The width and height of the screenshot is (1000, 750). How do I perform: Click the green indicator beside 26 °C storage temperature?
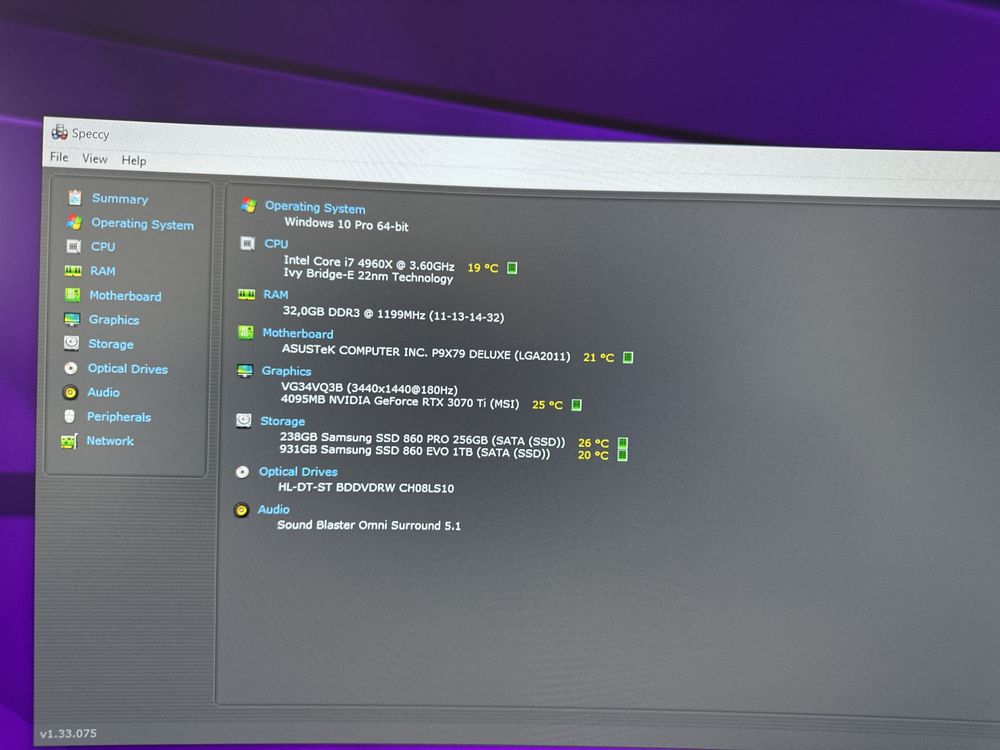coord(623,443)
